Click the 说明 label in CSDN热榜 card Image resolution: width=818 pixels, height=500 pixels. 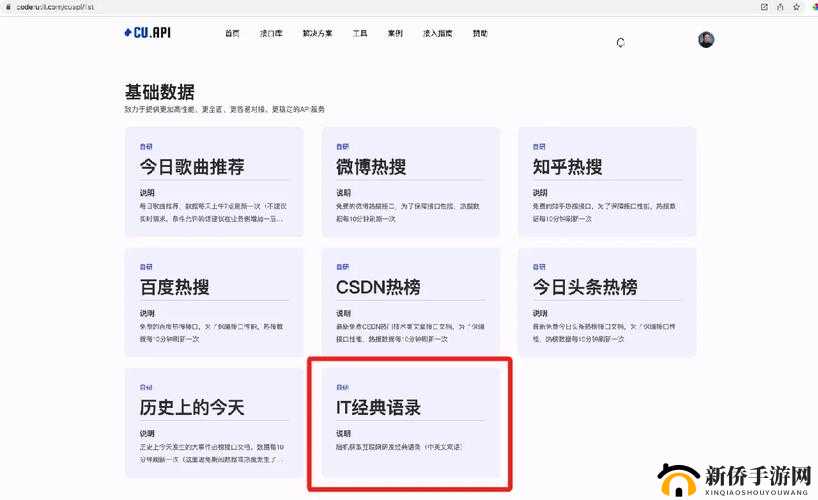[344, 313]
